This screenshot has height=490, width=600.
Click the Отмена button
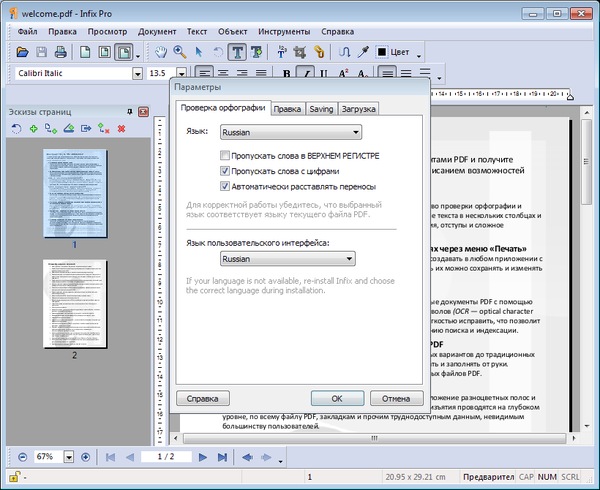click(396, 398)
